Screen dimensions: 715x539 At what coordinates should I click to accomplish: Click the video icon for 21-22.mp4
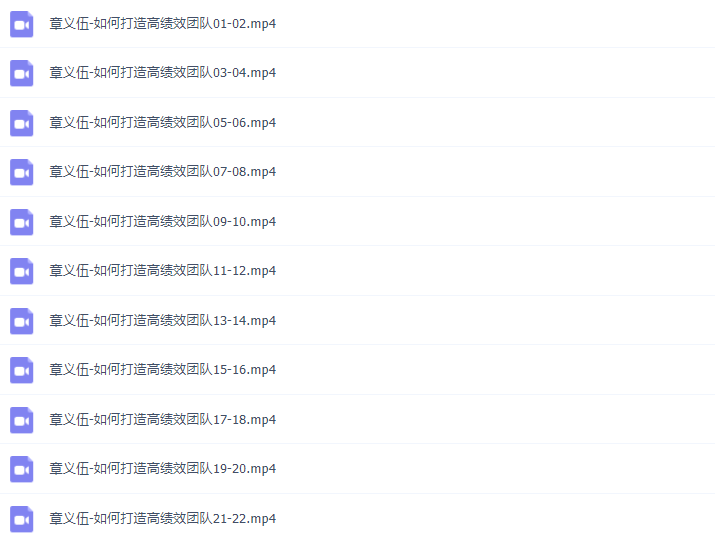[21, 519]
